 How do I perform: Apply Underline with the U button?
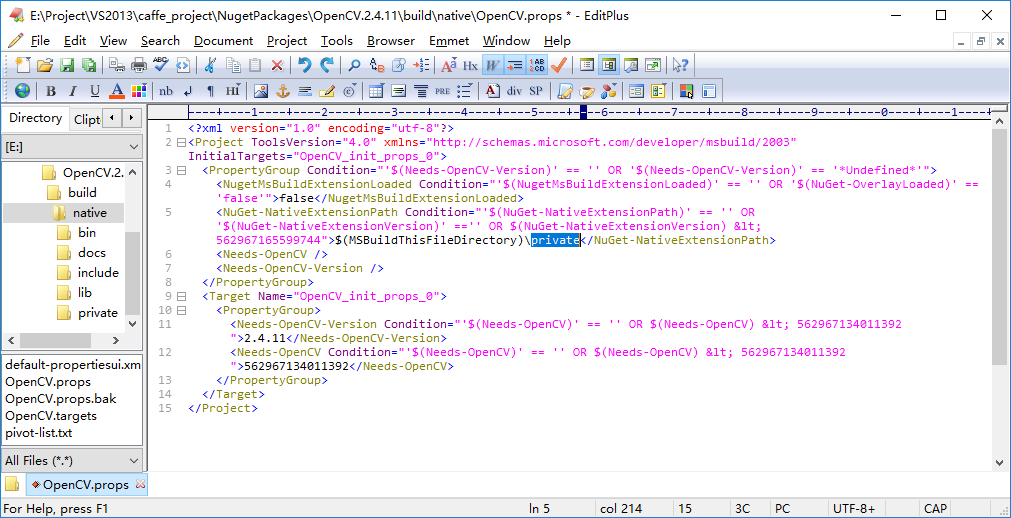[95, 91]
